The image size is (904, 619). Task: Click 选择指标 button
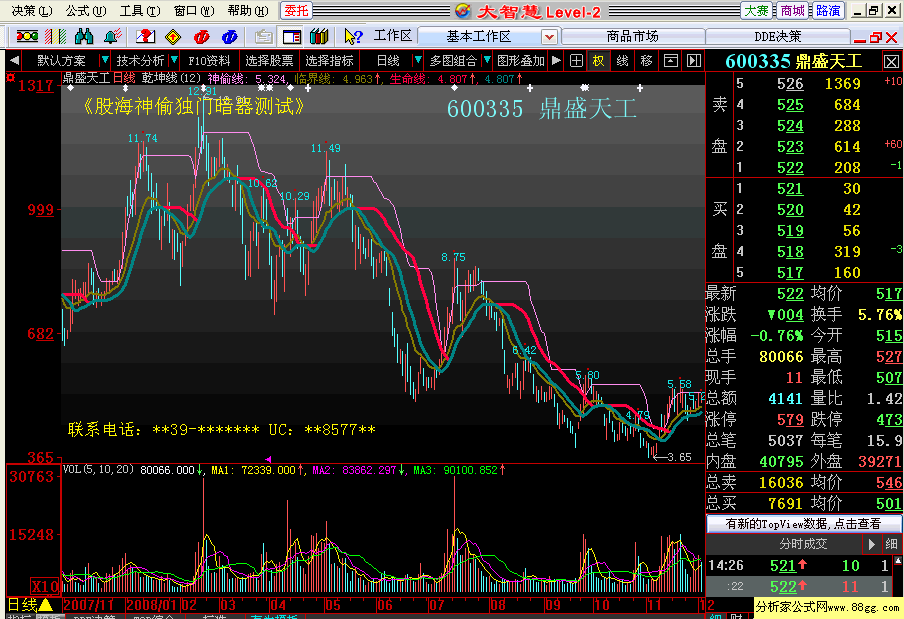pyautogui.click(x=329, y=61)
